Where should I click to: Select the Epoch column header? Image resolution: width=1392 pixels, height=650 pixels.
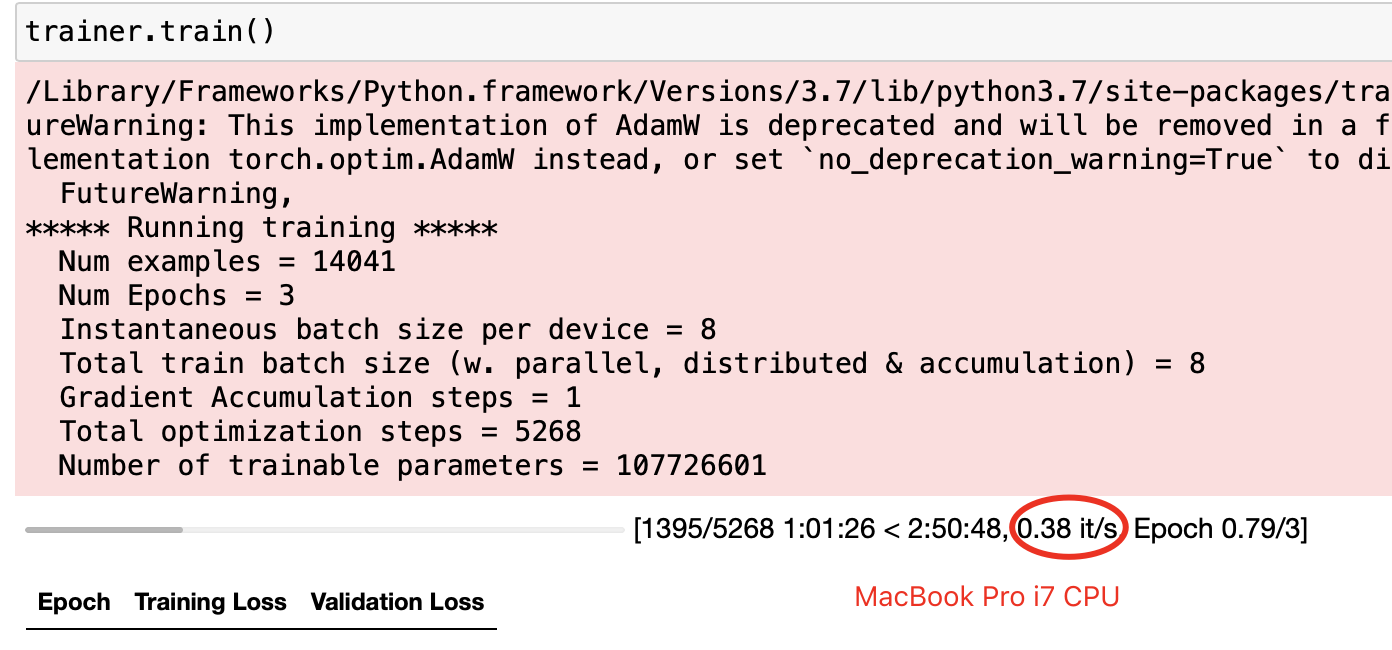(x=74, y=602)
